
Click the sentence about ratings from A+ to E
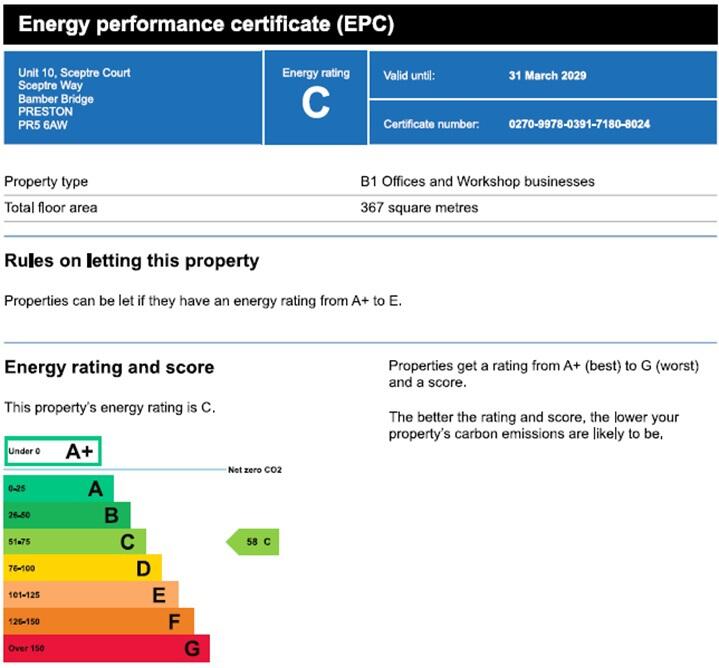click(x=203, y=301)
